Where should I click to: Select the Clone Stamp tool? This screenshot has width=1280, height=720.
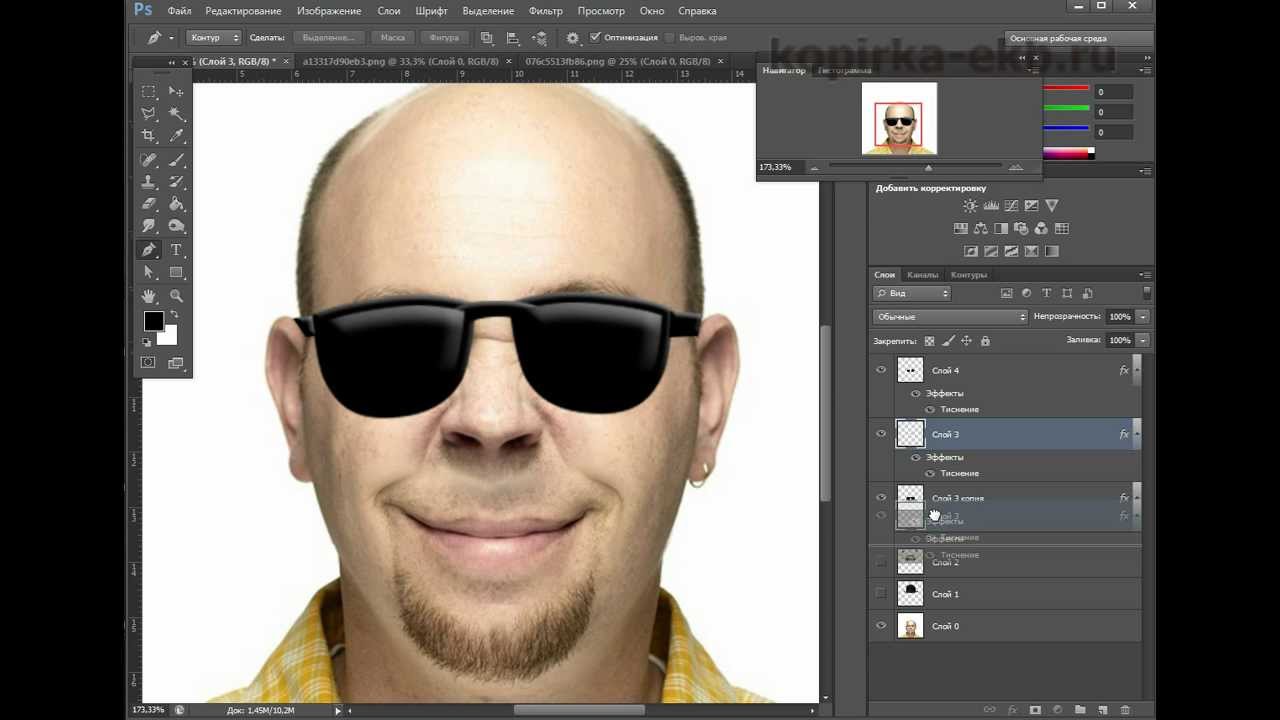tap(149, 182)
